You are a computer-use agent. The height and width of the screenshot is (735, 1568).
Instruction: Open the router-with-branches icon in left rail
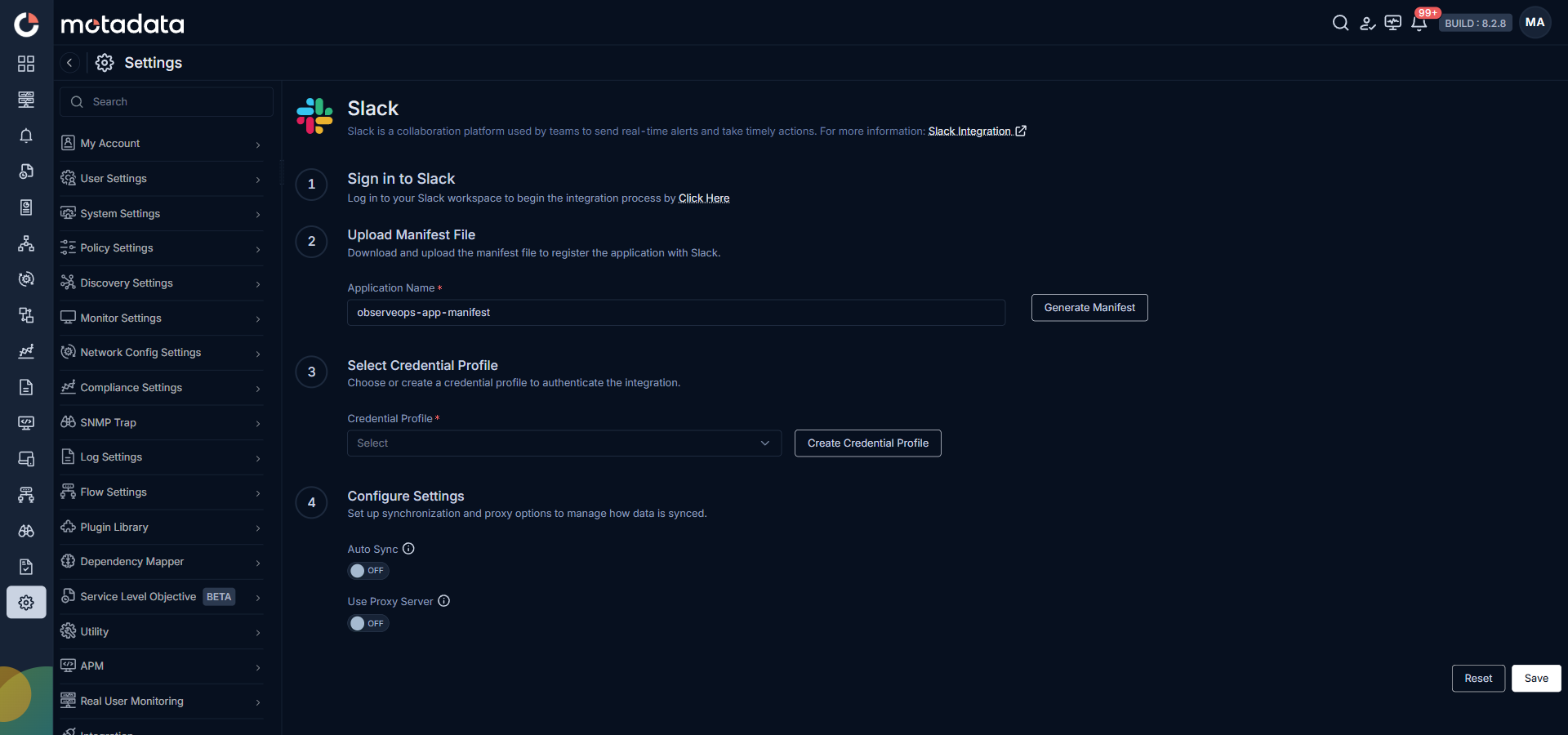pyautogui.click(x=26, y=495)
